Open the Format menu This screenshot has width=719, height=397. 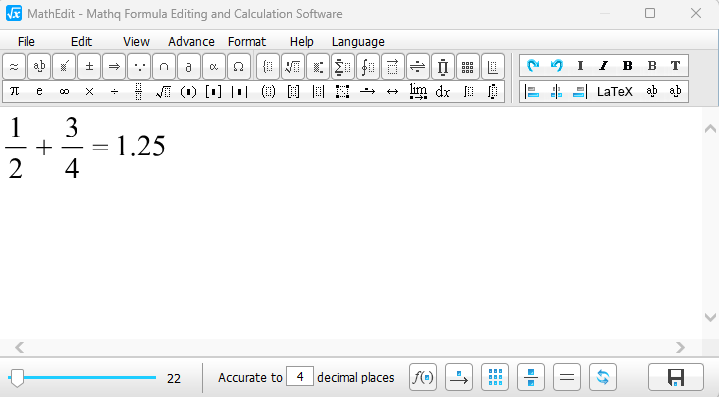tap(247, 42)
